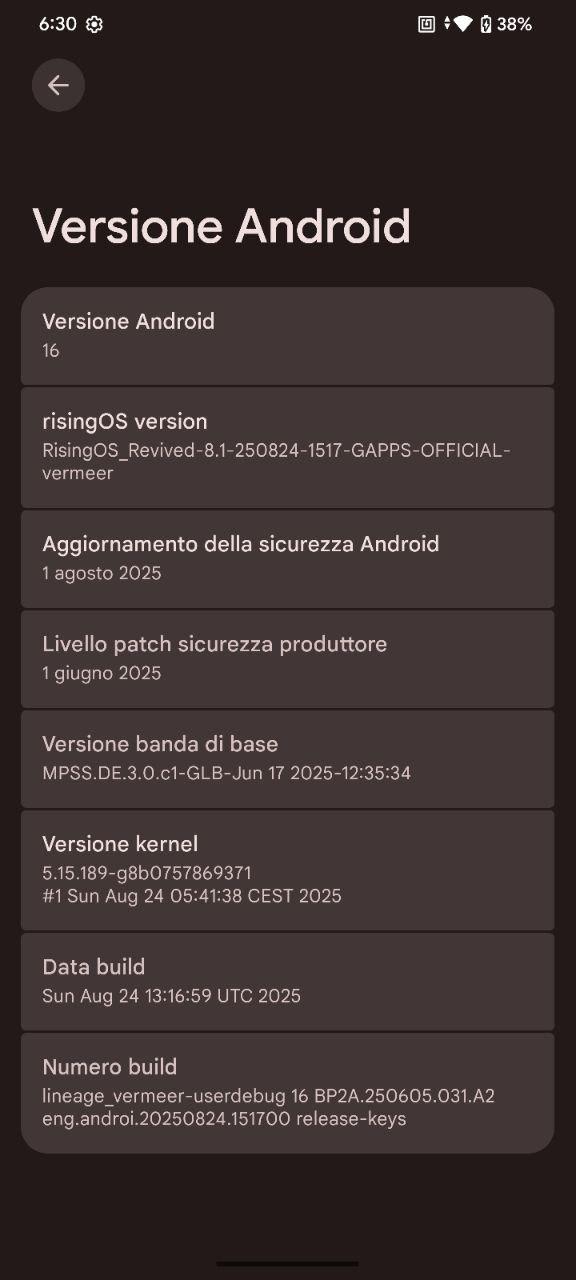Viewport: 576px width, 1280px height.
Task: Tap the Numero build entry
Action: tap(288, 1093)
